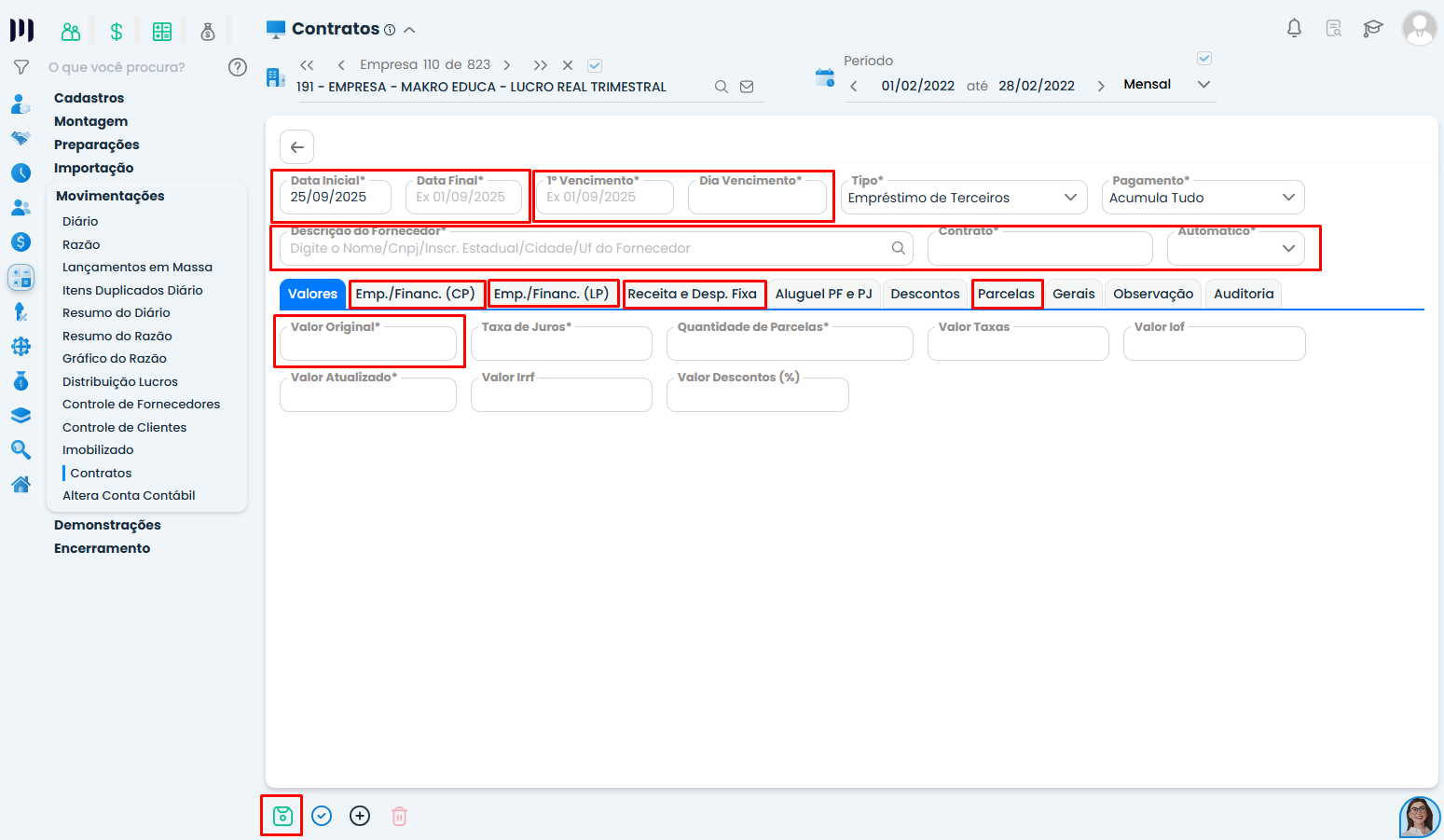
Task: Click the back arrow button
Action: [x=296, y=147]
